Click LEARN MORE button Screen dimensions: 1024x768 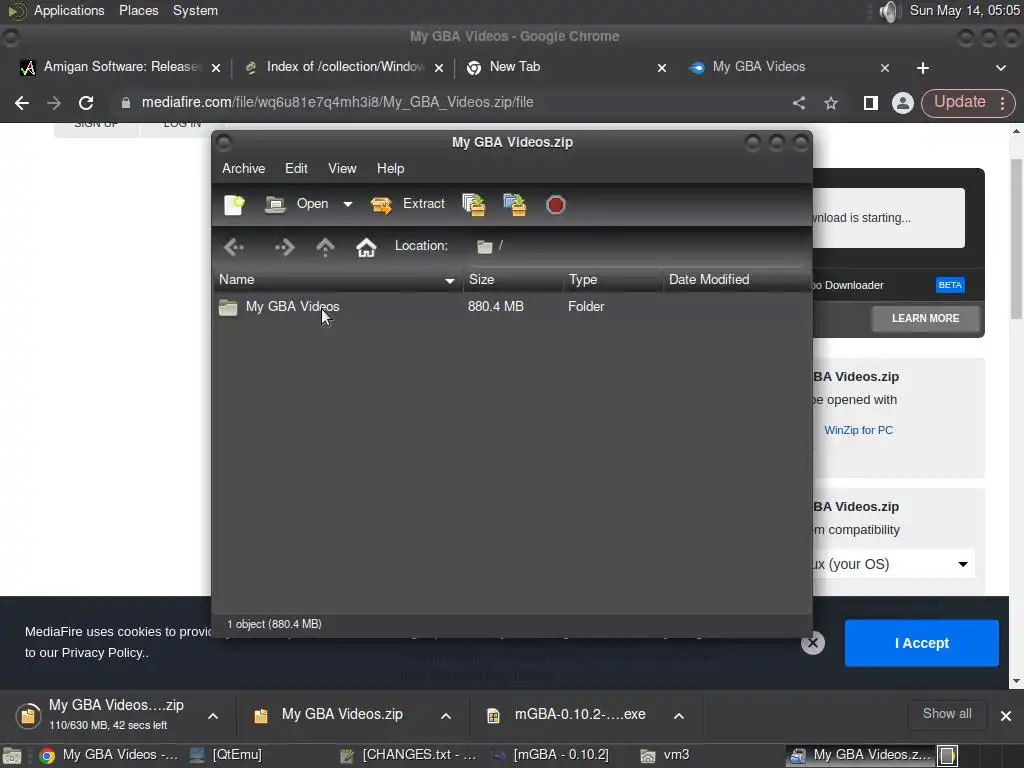925,318
